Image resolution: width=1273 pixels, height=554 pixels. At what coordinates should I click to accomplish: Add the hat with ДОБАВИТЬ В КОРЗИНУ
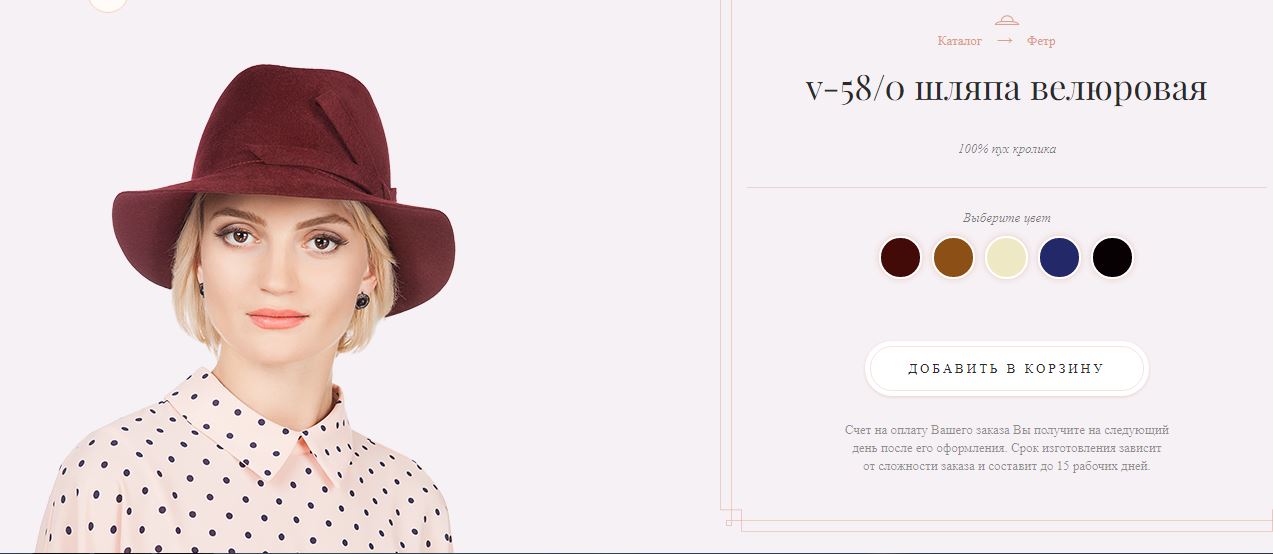(1006, 369)
